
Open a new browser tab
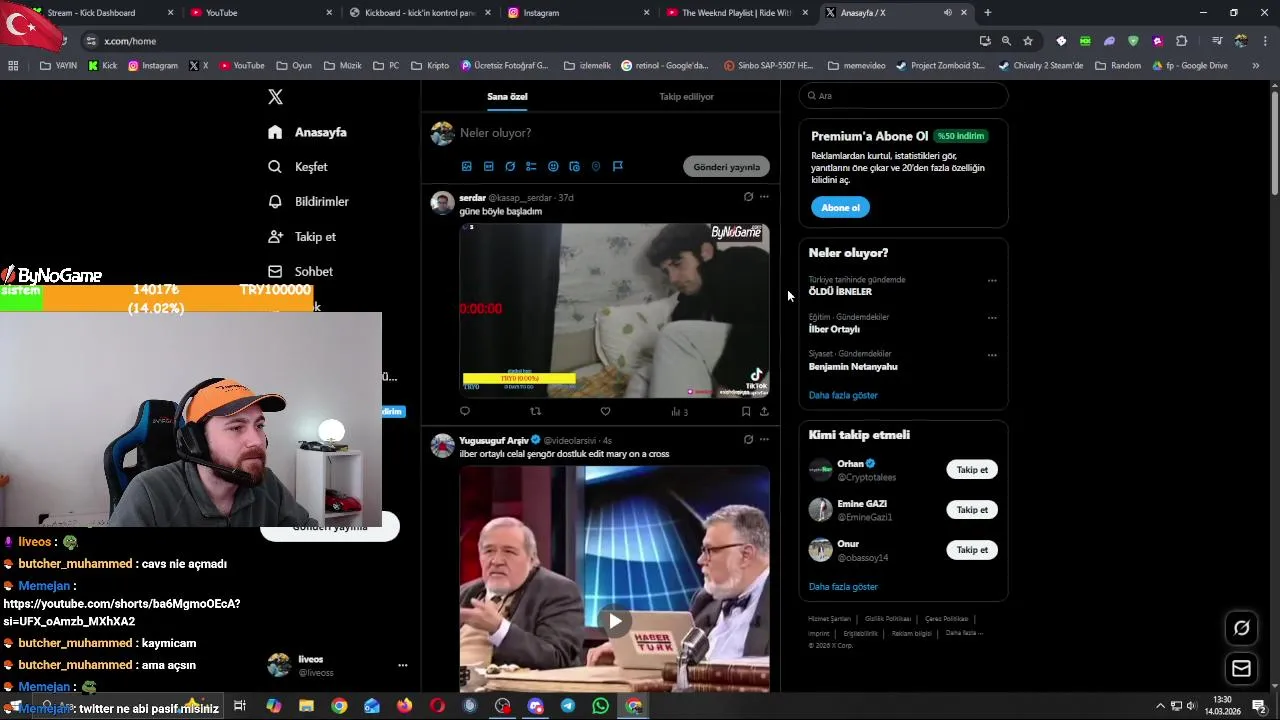click(x=987, y=13)
